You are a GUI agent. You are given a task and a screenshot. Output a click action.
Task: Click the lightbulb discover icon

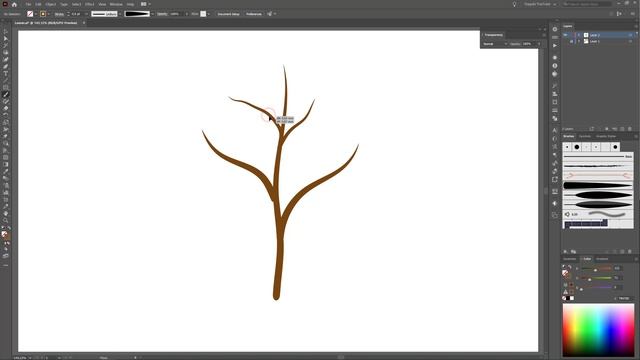click(514, 4)
